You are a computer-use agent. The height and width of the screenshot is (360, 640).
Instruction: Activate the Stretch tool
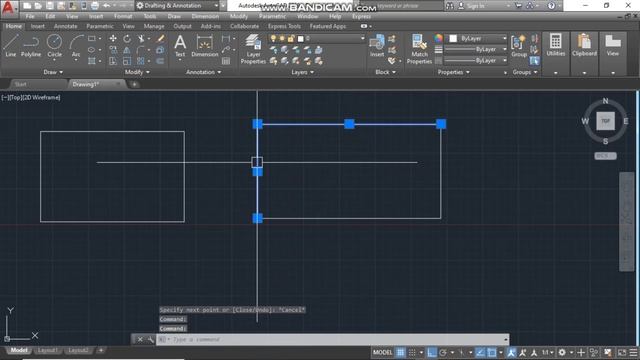(113, 61)
